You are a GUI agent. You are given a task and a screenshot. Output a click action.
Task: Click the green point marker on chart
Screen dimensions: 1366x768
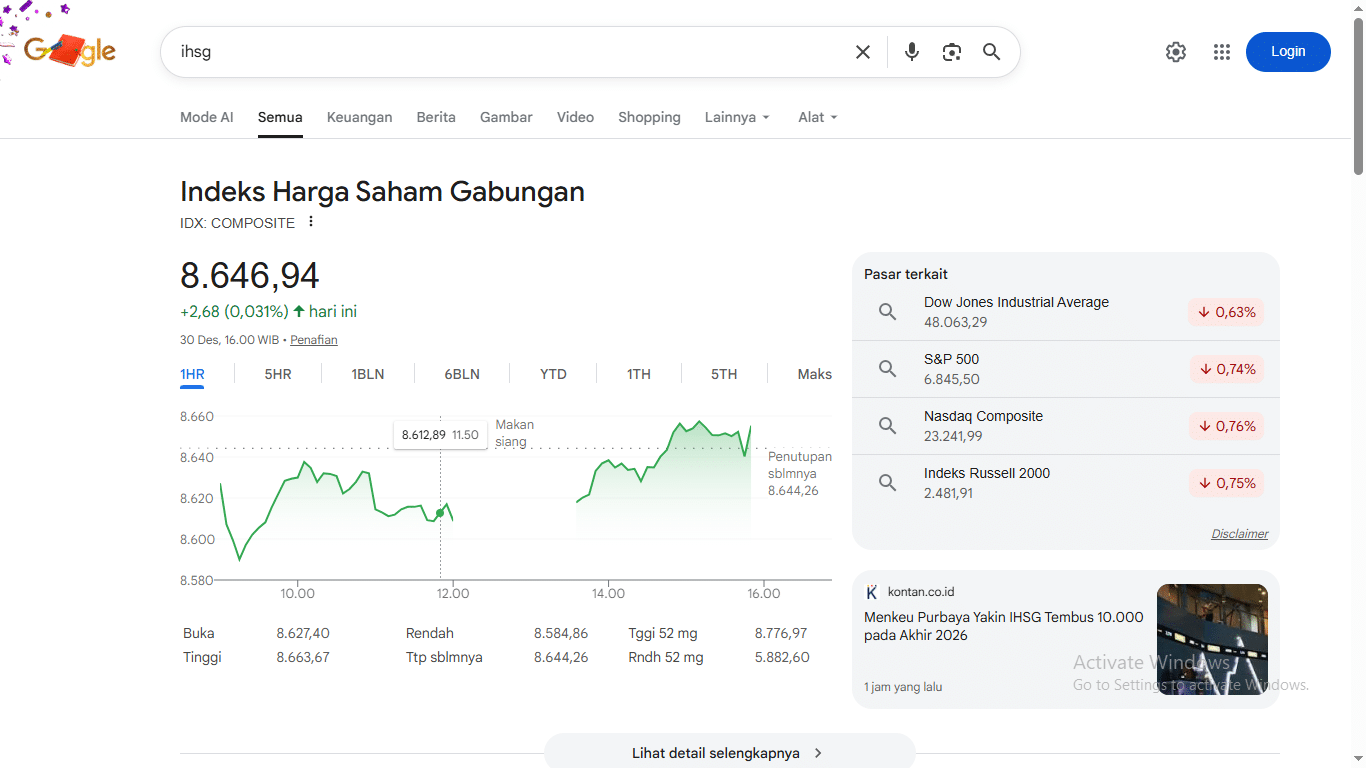tap(440, 513)
